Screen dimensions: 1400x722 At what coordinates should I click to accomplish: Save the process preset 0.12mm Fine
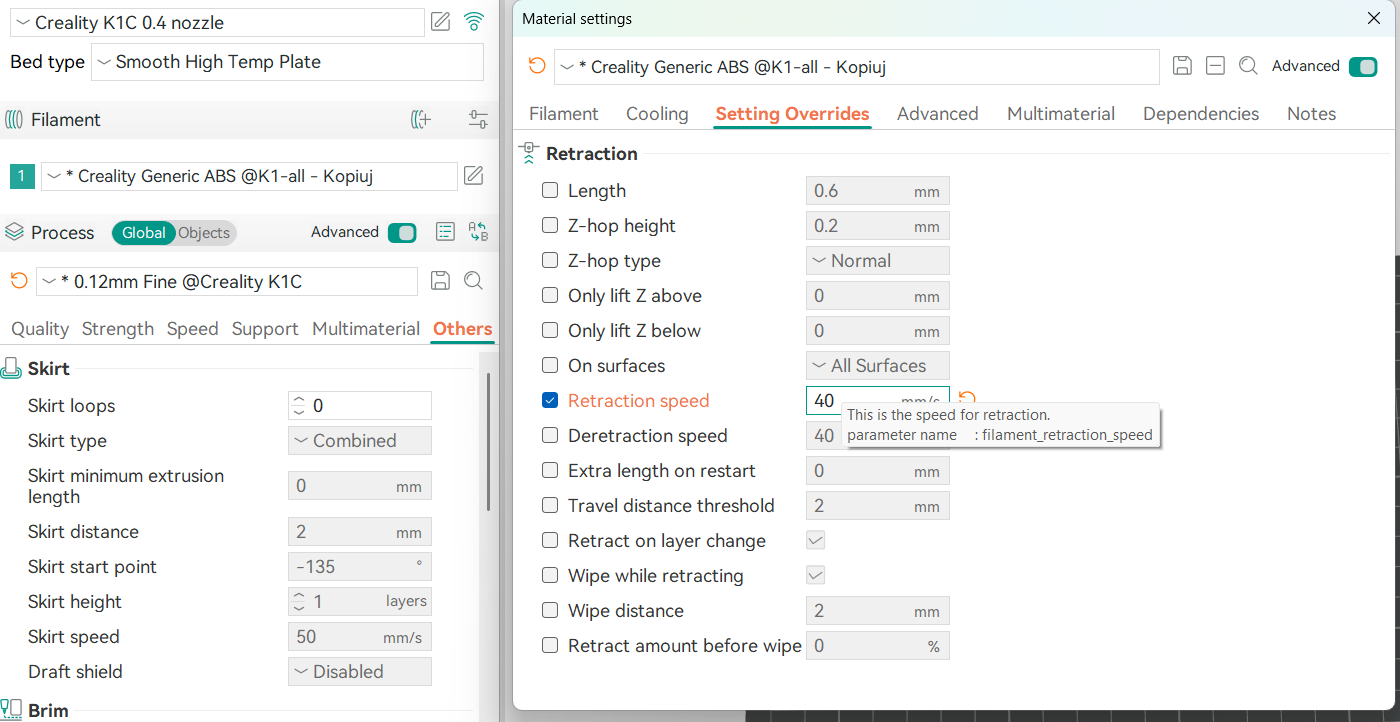(440, 281)
